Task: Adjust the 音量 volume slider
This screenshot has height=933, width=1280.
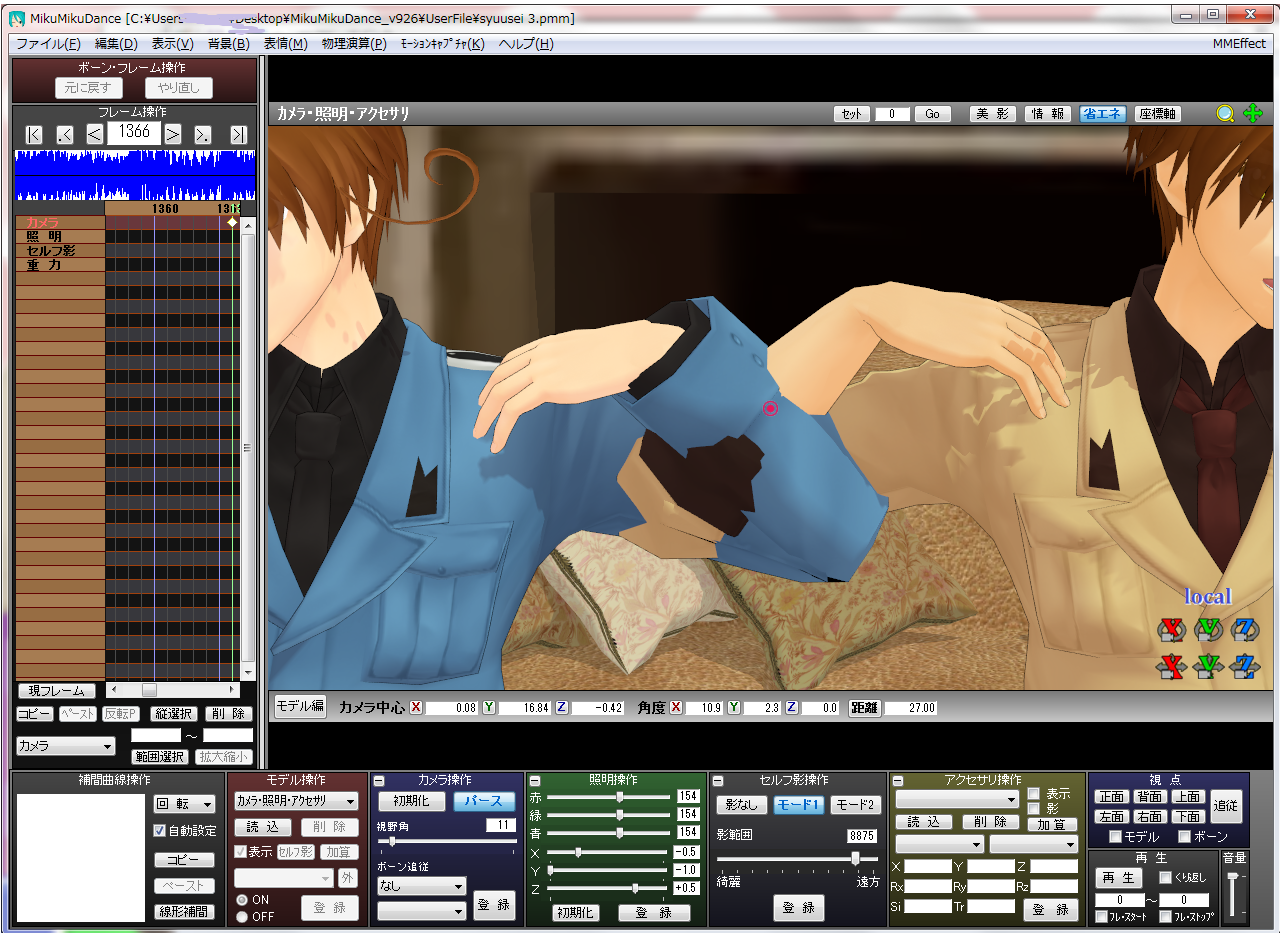Action: pyautogui.click(x=1235, y=893)
